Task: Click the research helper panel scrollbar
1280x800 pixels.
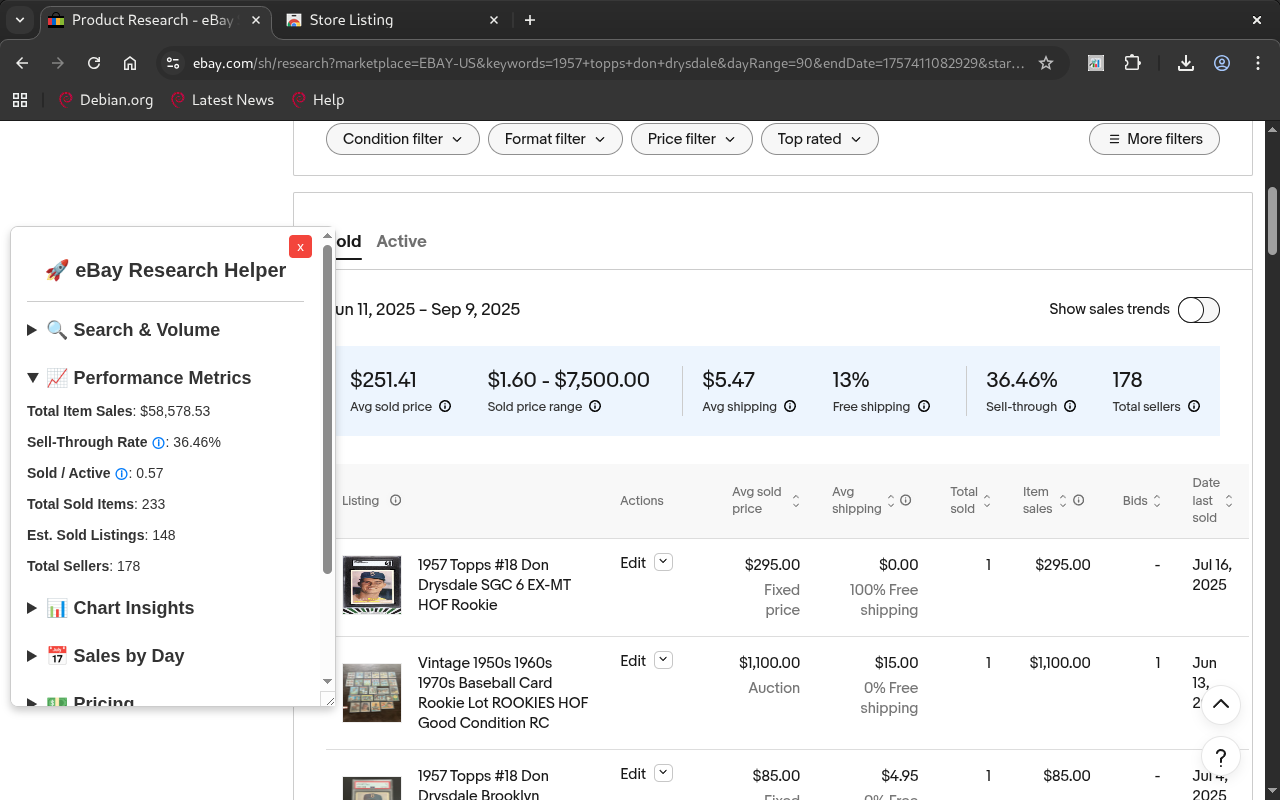Action: click(x=327, y=410)
